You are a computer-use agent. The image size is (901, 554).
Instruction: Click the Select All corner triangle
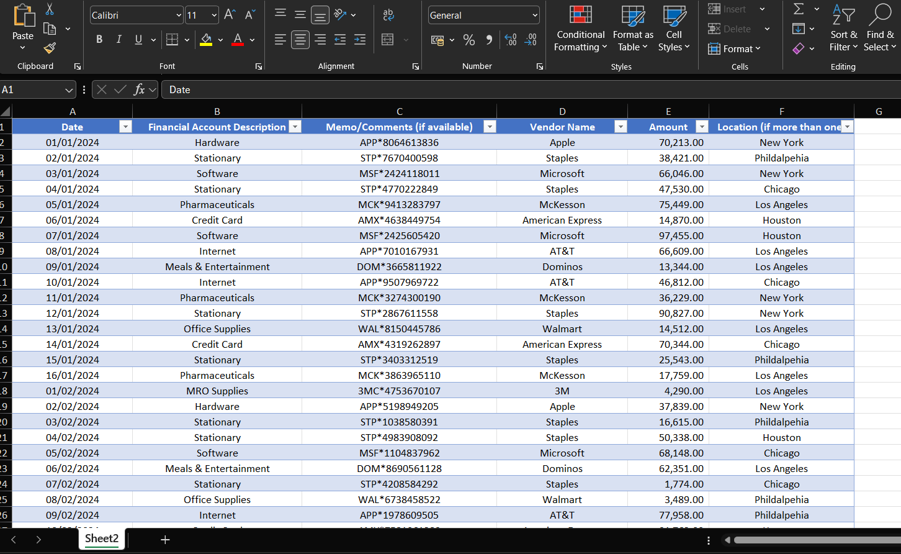coord(6,111)
